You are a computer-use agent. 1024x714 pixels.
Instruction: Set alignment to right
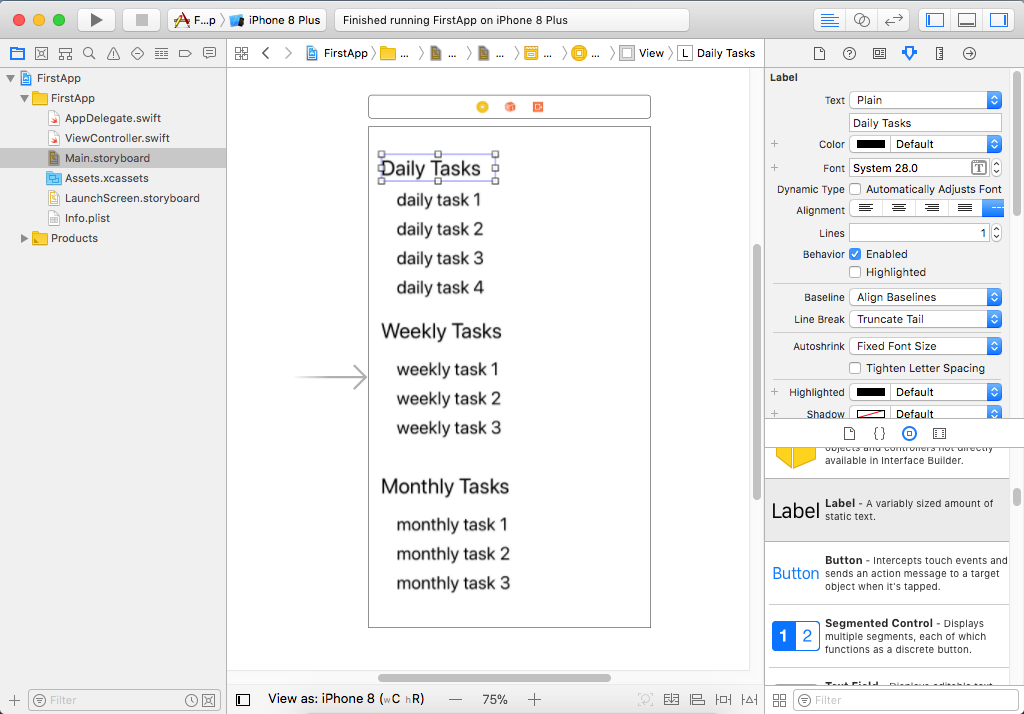pos(932,208)
